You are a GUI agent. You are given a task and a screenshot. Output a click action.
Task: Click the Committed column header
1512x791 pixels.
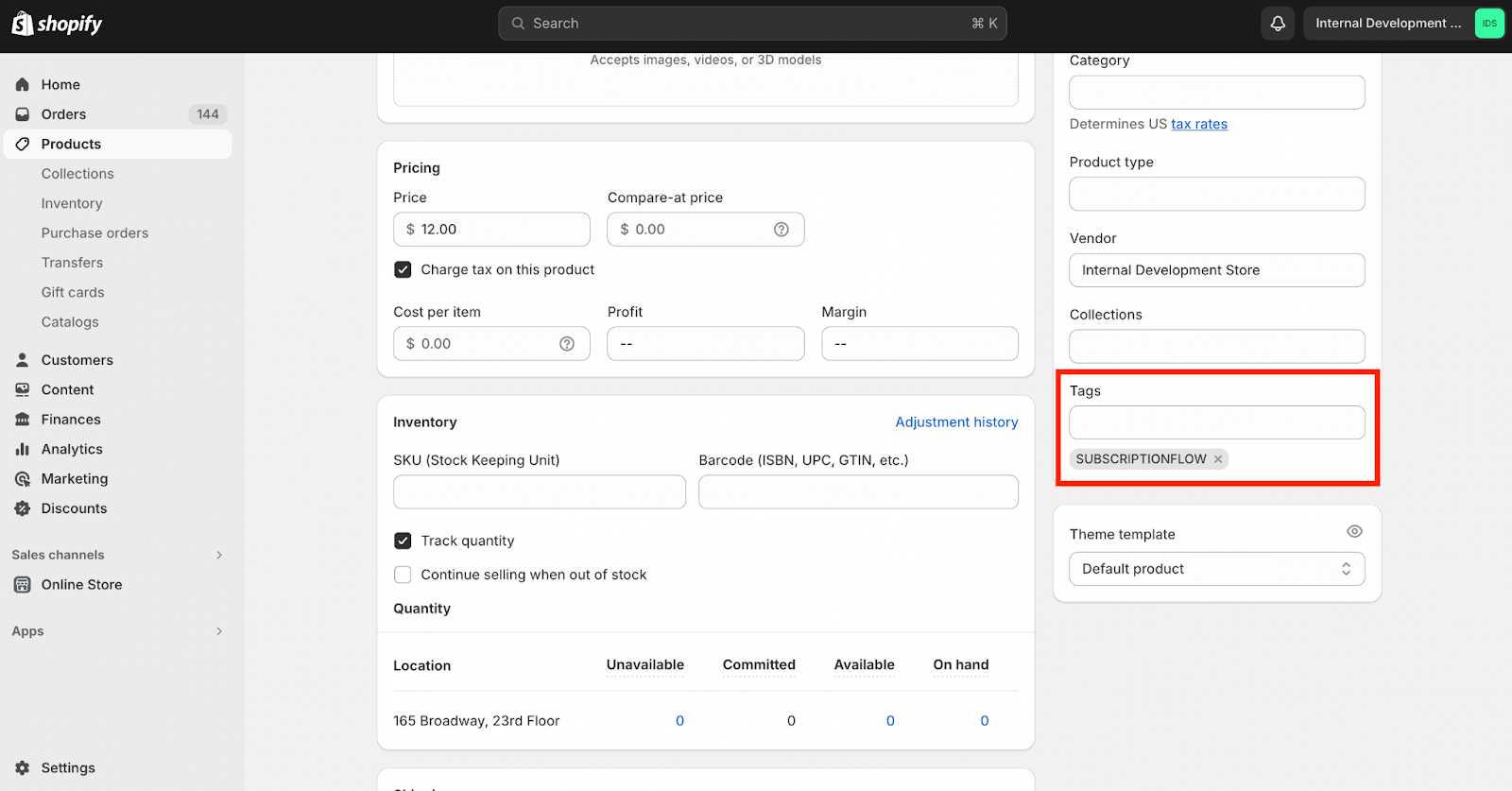tap(759, 665)
